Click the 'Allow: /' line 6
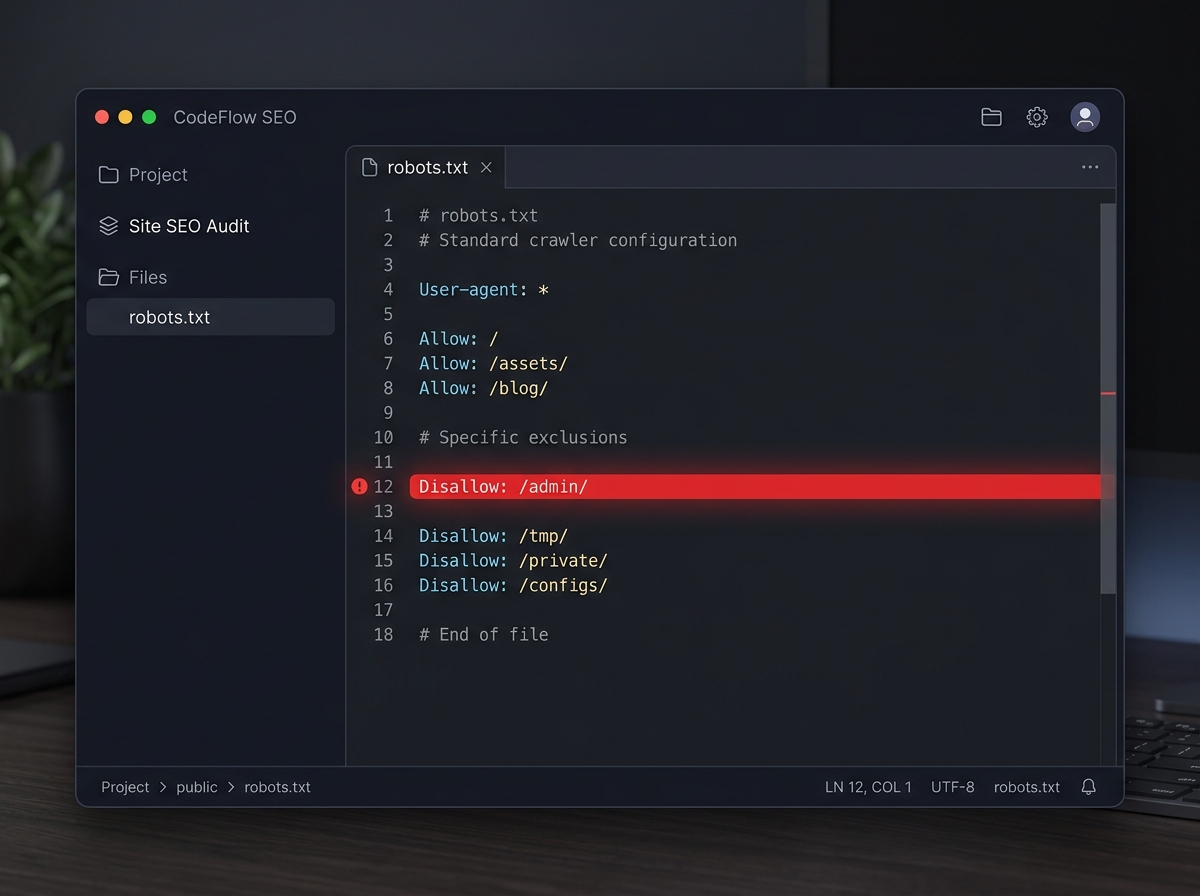The image size is (1200, 896). click(x=458, y=339)
